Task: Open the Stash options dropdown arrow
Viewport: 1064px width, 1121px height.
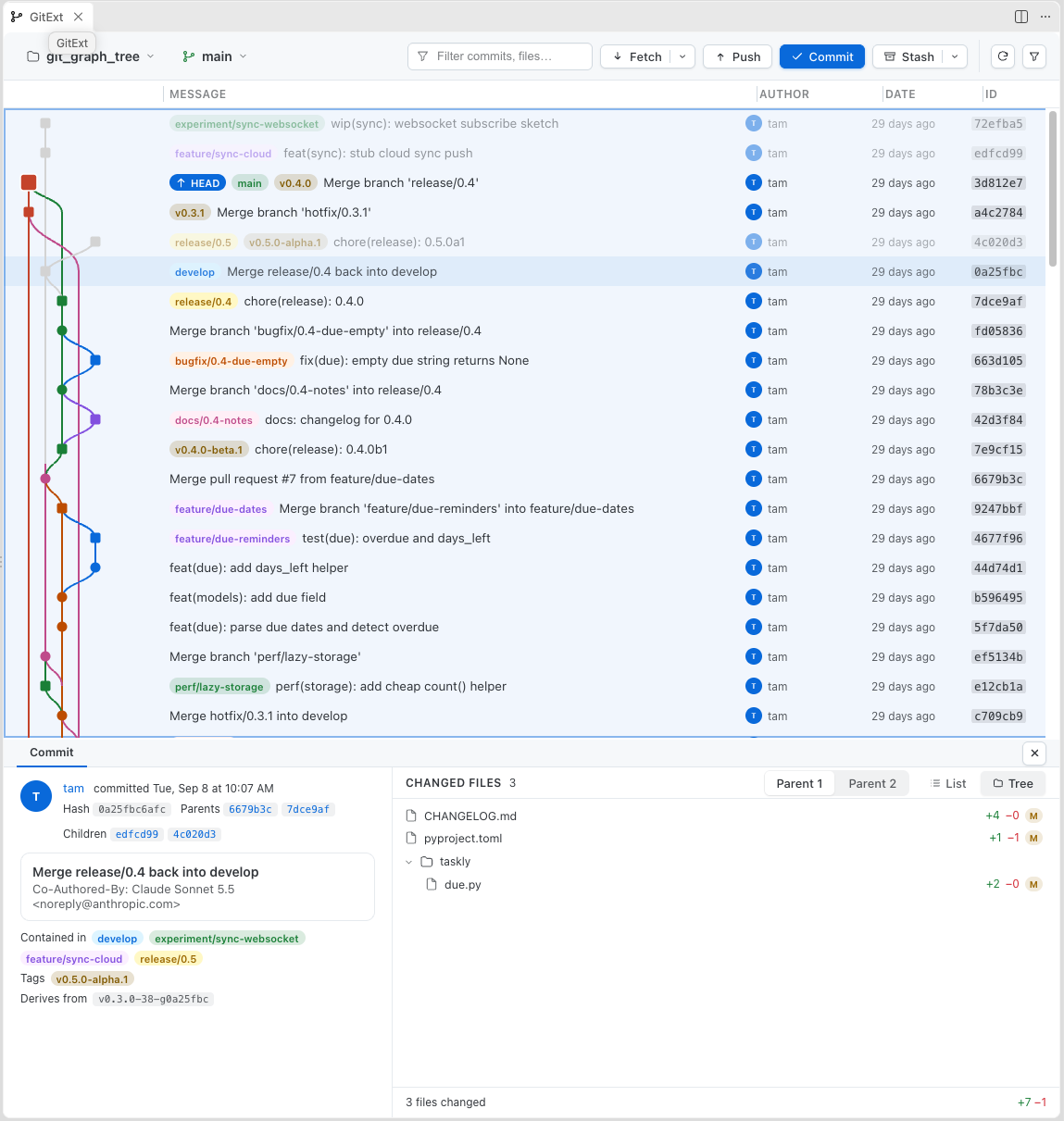Action: pos(955,56)
